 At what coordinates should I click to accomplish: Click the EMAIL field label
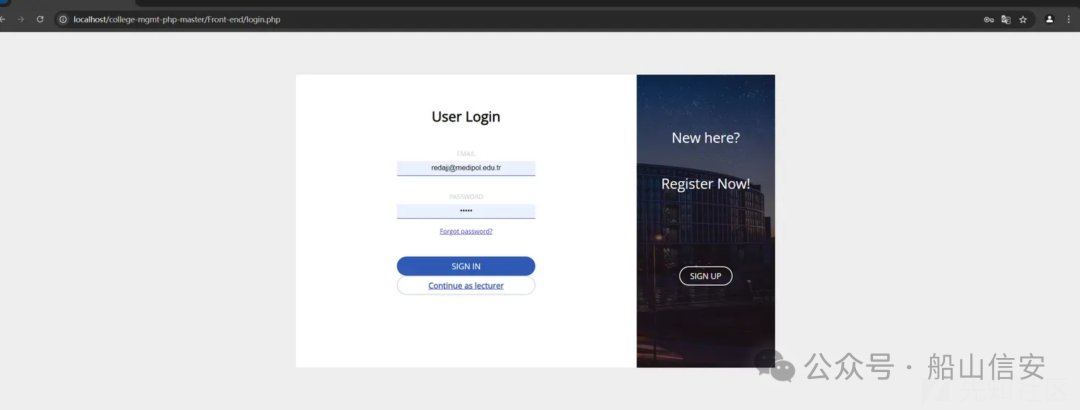coord(466,154)
